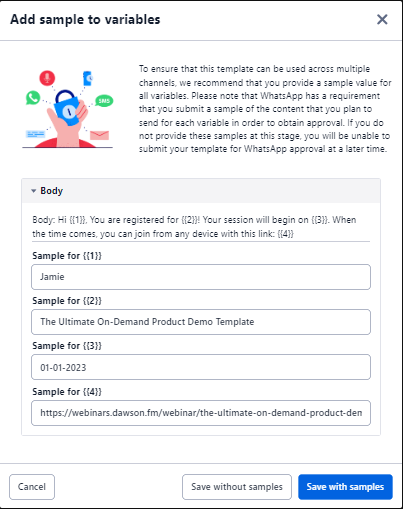Click the blue Save with samples button
This screenshot has height=509, width=403.
coord(345,487)
